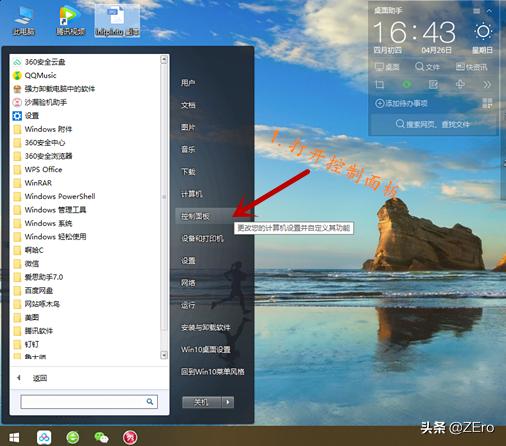Open 下载 in the start menu
The height and width of the screenshot is (446, 506).
click(x=188, y=172)
